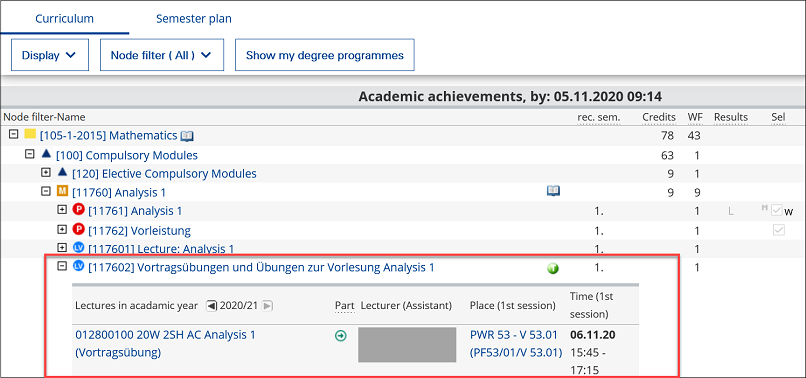806x378 pixels.
Task: Toggle selection checkbox for [11761] Analysis 1
Action: 777,210
